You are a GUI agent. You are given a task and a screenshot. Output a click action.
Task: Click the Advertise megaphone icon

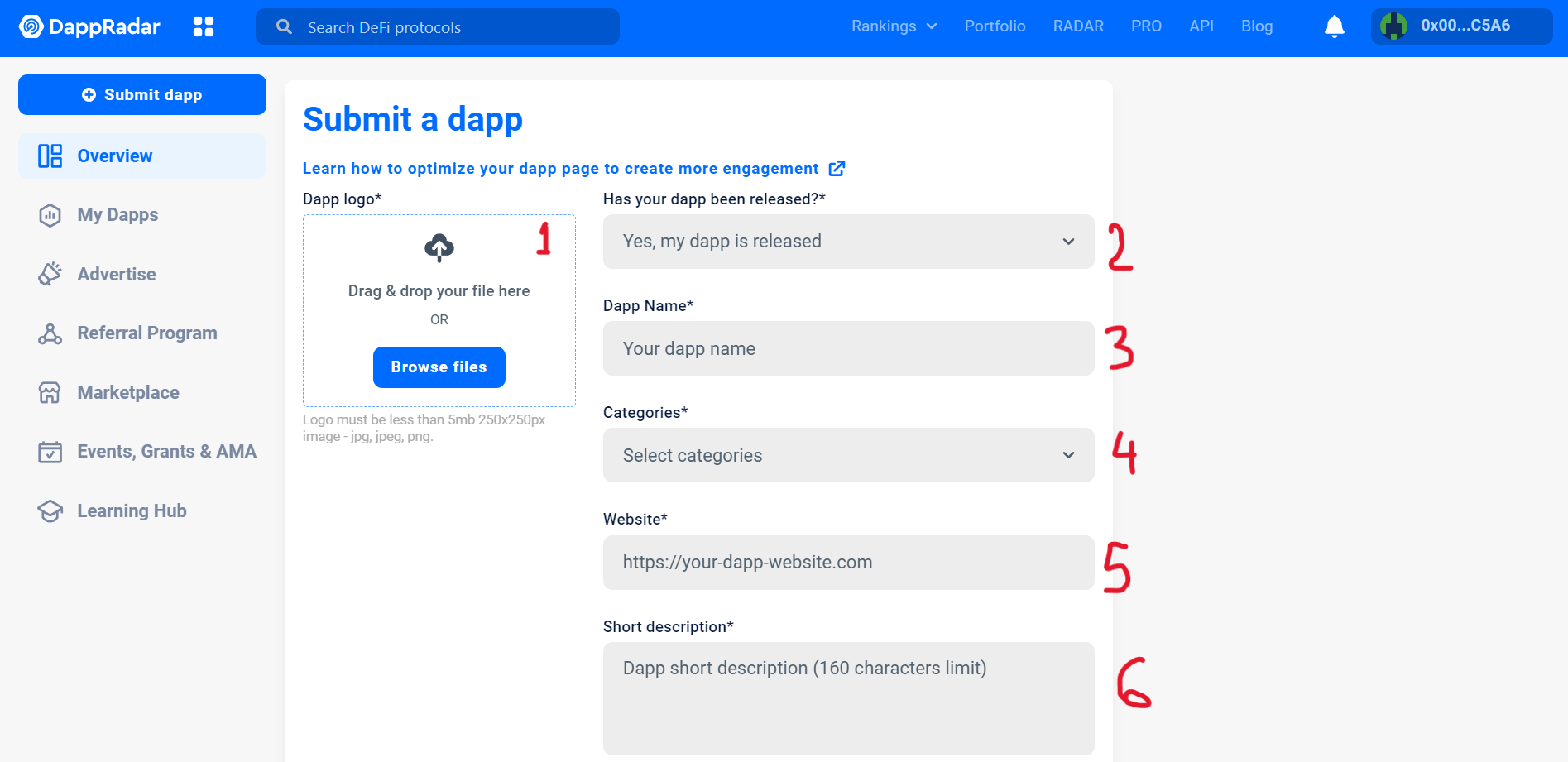[x=50, y=274]
